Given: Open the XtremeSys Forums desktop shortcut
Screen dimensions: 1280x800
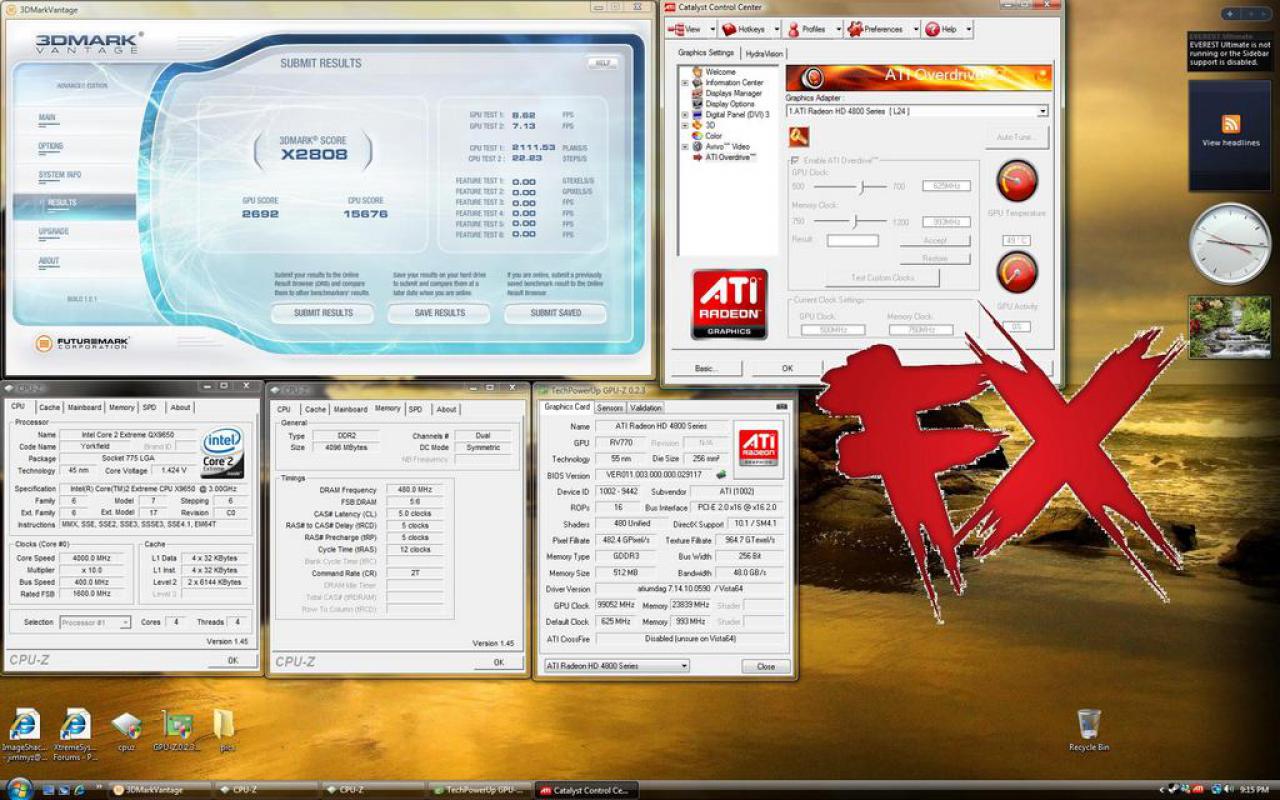Looking at the screenshot, I should [75, 735].
